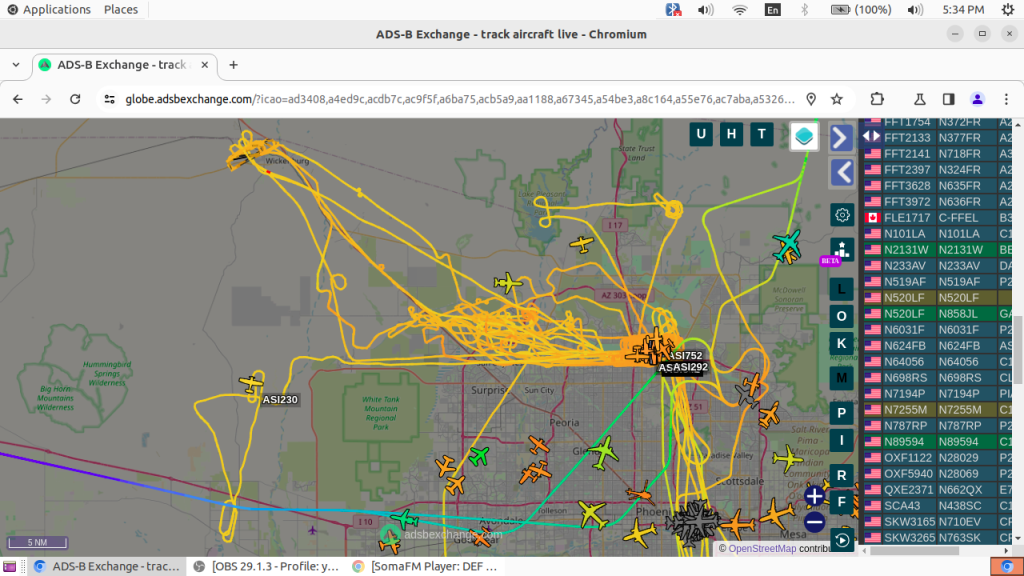Switch to ADS-B Exchange taskbar entry
The height and width of the screenshot is (576, 1024).
pos(107,566)
